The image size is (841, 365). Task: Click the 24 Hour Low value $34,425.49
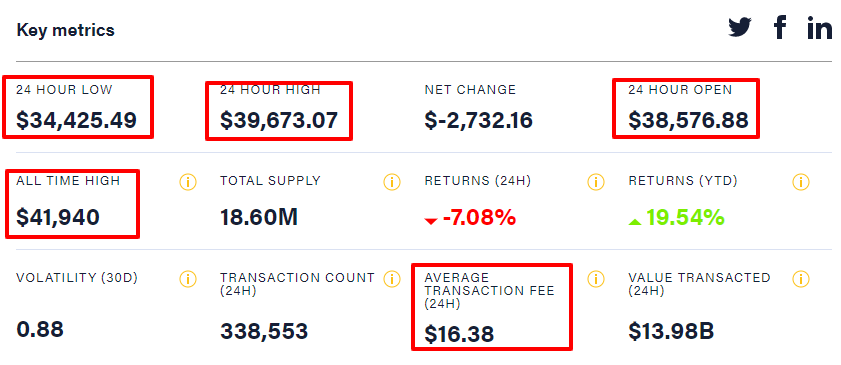tap(76, 120)
